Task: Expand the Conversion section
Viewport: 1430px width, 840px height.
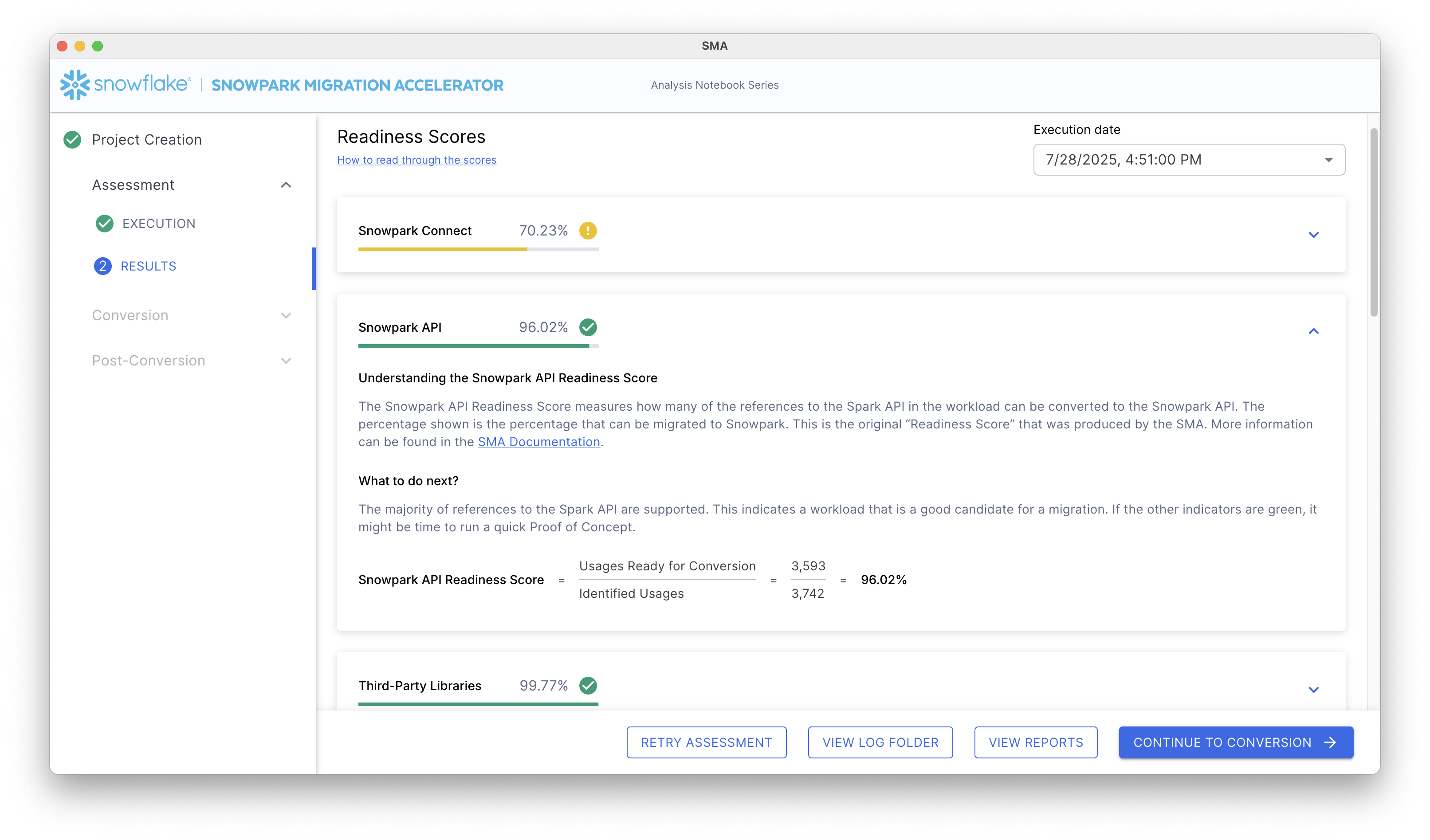Action: (286, 315)
